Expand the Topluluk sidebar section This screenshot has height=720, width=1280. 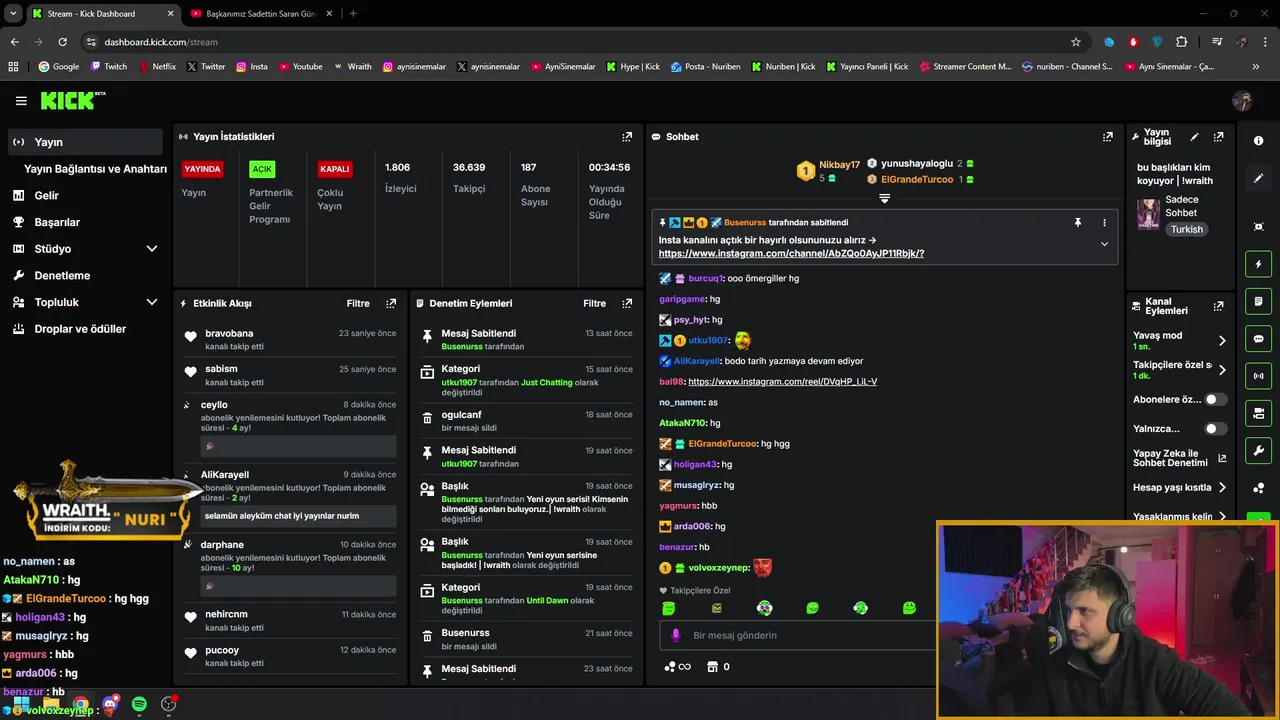[x=152, y=302]
